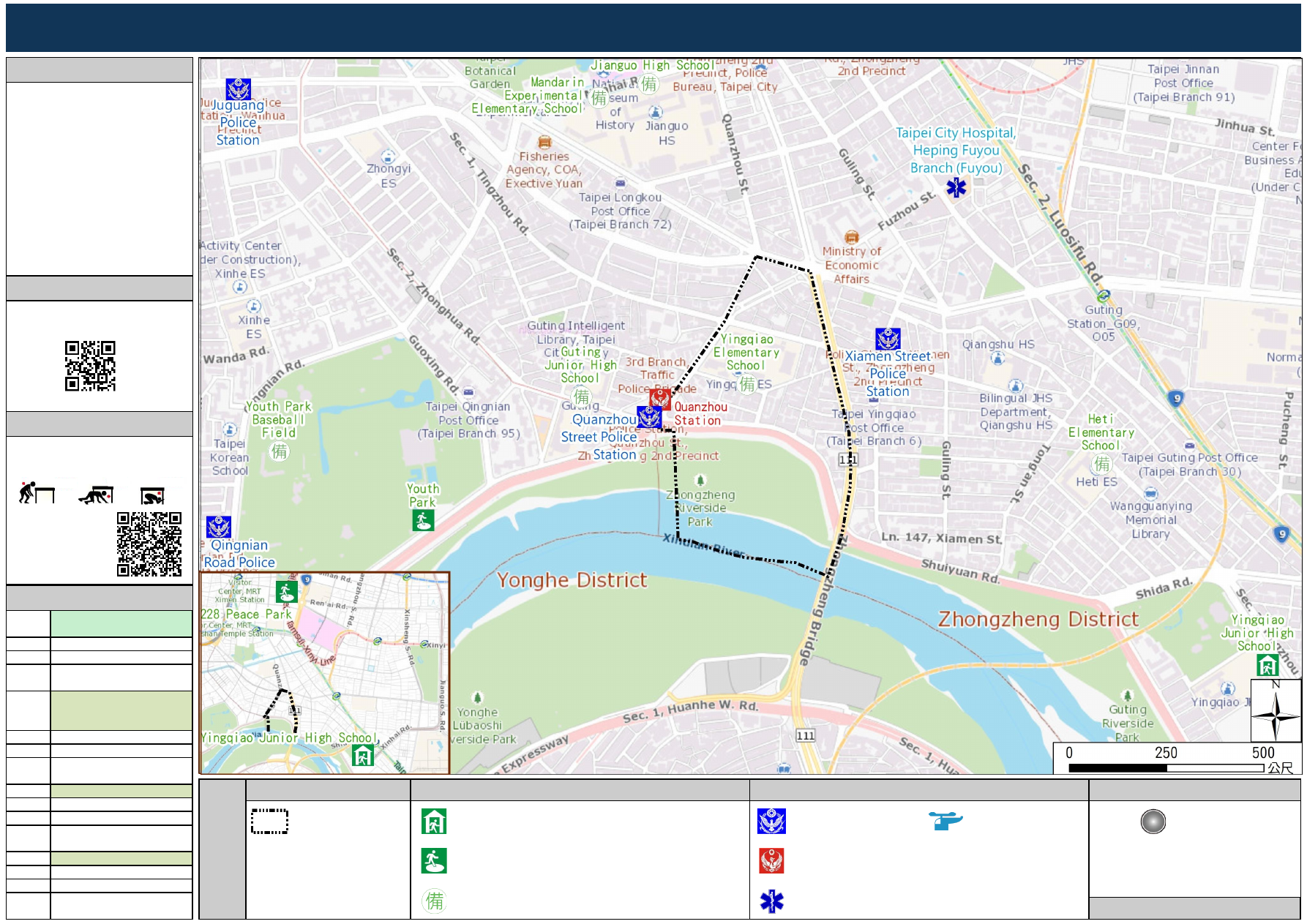This screenshot has width=1307, height=924.
Task: Click the Yonghe District label
Action: click(x=572, y=580)
